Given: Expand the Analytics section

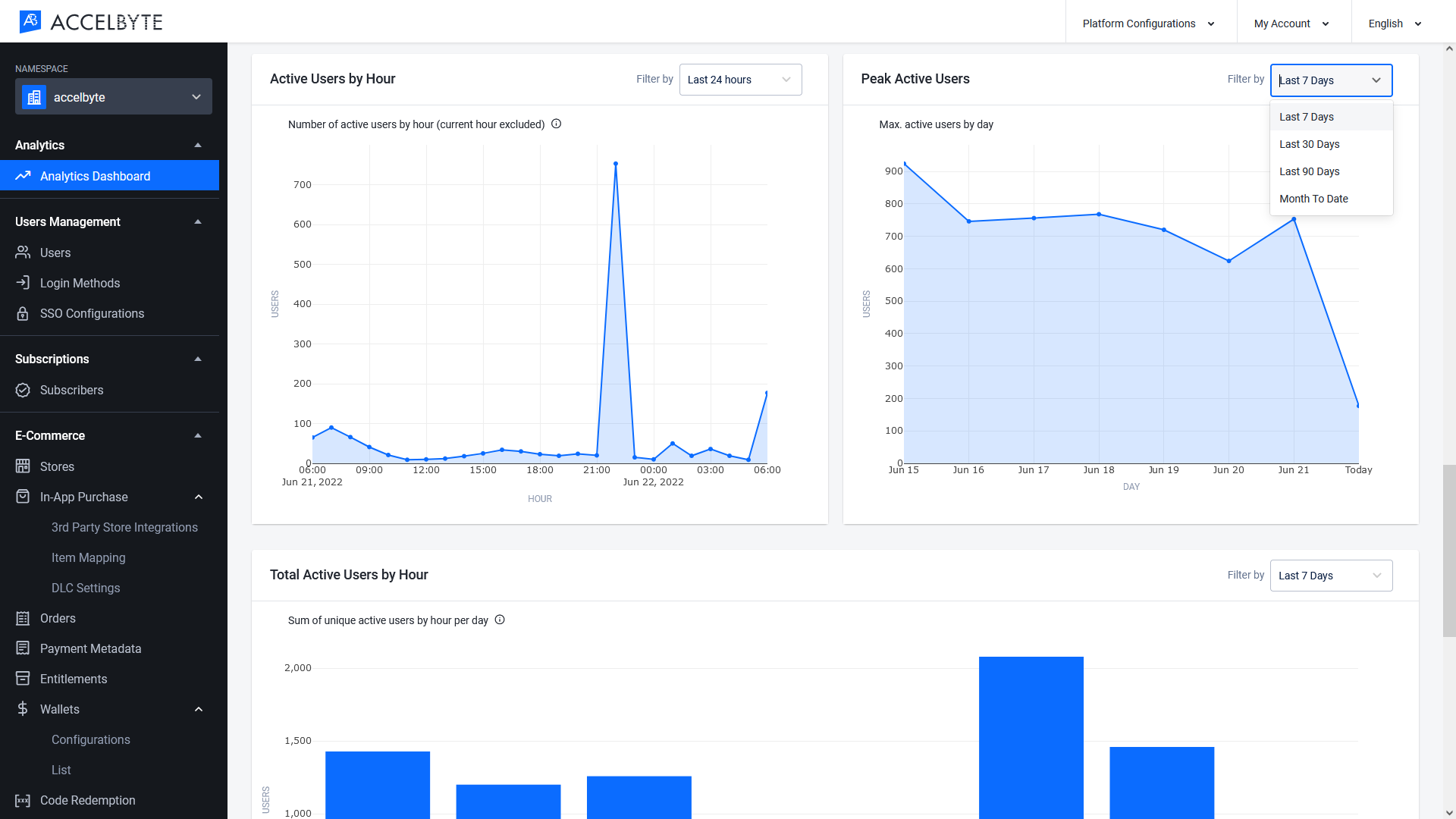Looking at the screenshot, I should tap(197, 145).
